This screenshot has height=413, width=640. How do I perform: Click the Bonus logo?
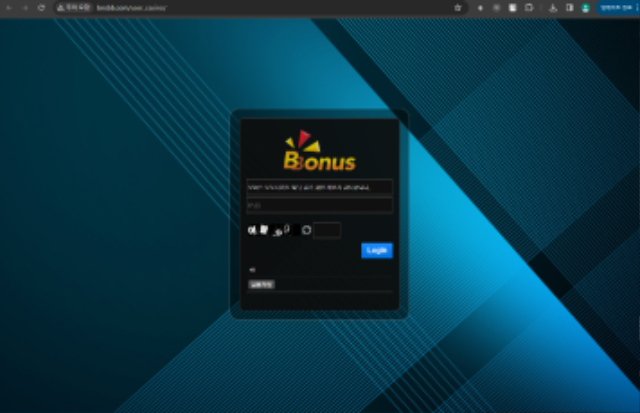pyautogui.click(x=319, y=153)
